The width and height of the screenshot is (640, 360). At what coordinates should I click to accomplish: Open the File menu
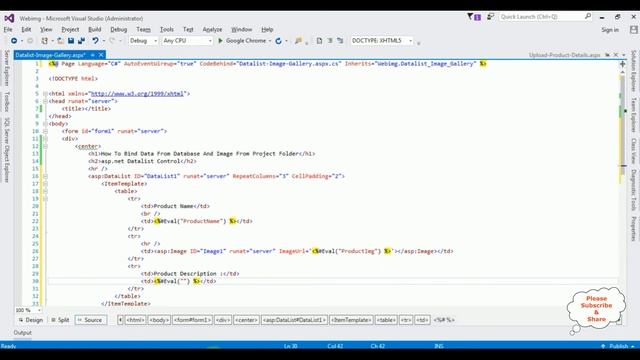coord(8,30)
